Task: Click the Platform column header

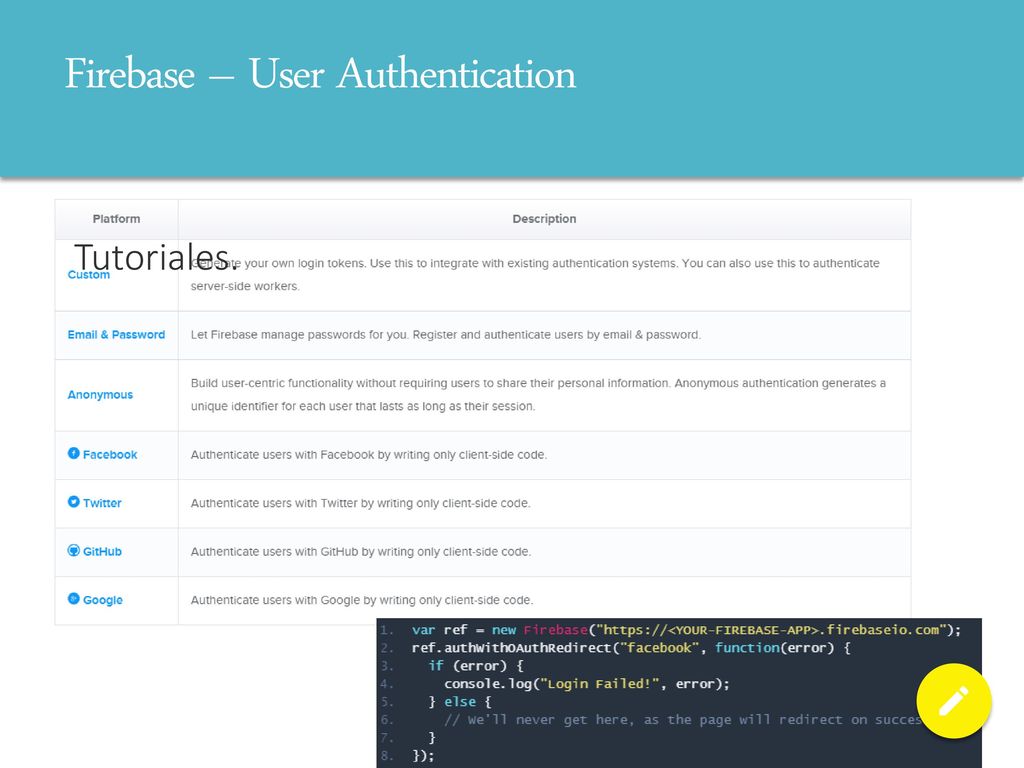Action: click(116, 219)
